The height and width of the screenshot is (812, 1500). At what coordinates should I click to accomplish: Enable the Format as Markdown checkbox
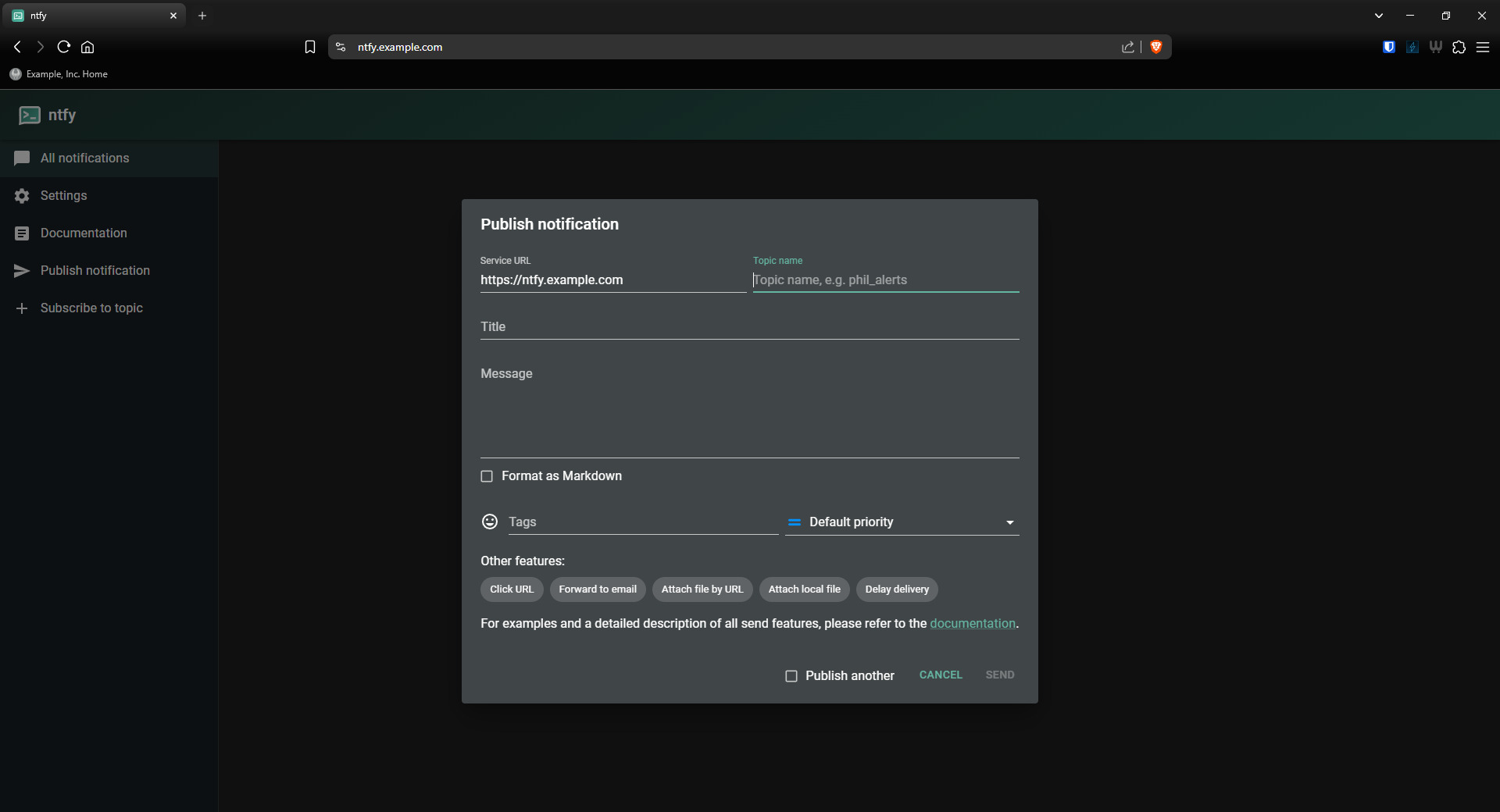point(487,476)
